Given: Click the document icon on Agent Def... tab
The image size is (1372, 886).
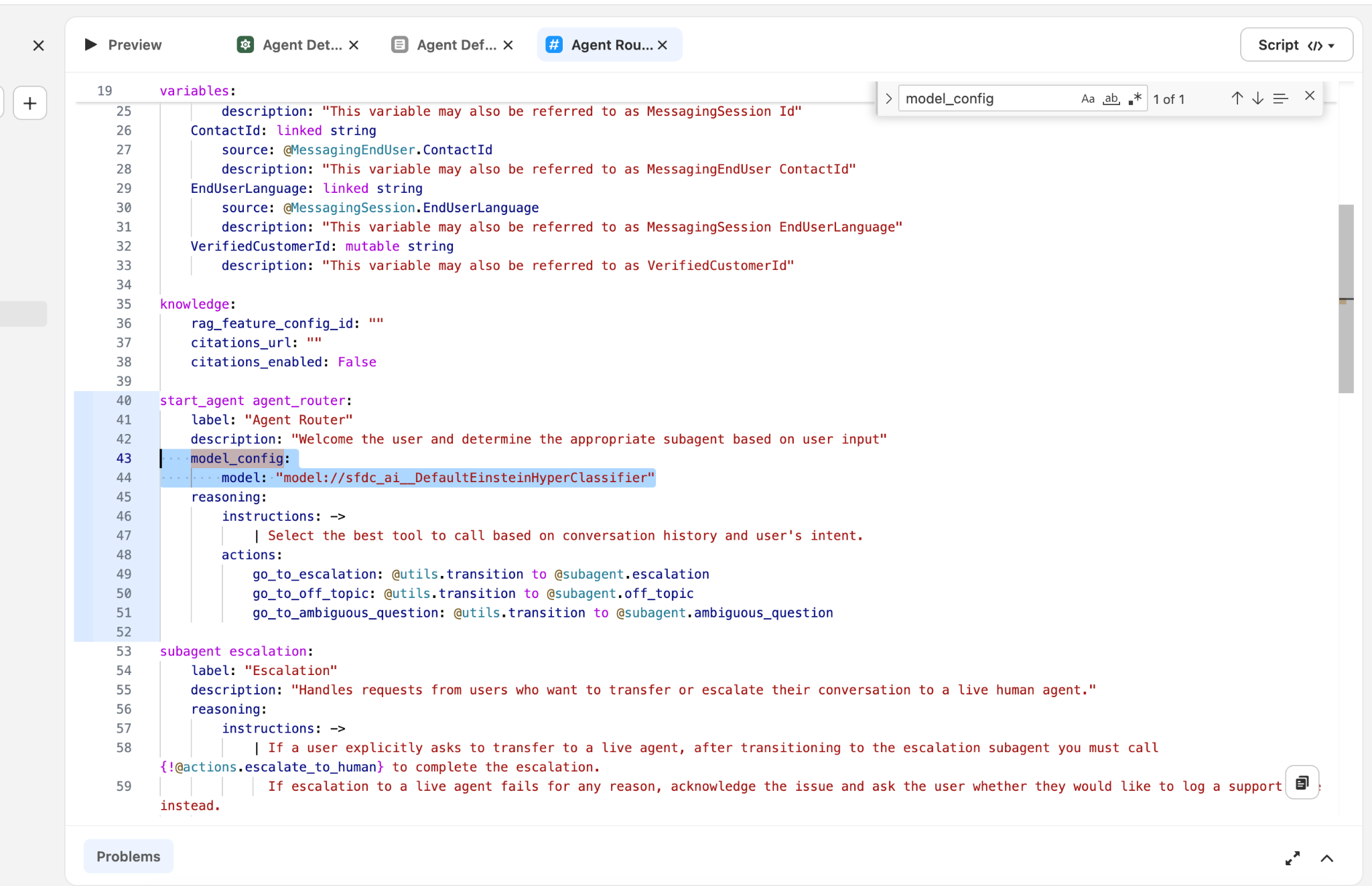Looking at the screenshot, I should (400, 45).
